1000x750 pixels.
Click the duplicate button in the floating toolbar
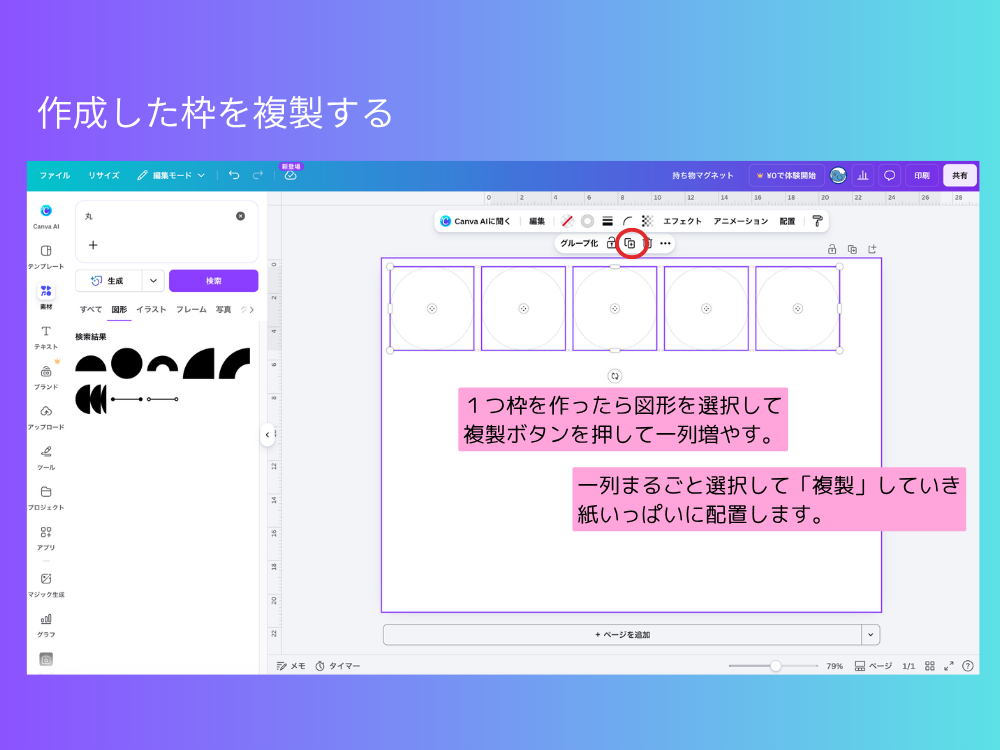click(x=630, y=243)
